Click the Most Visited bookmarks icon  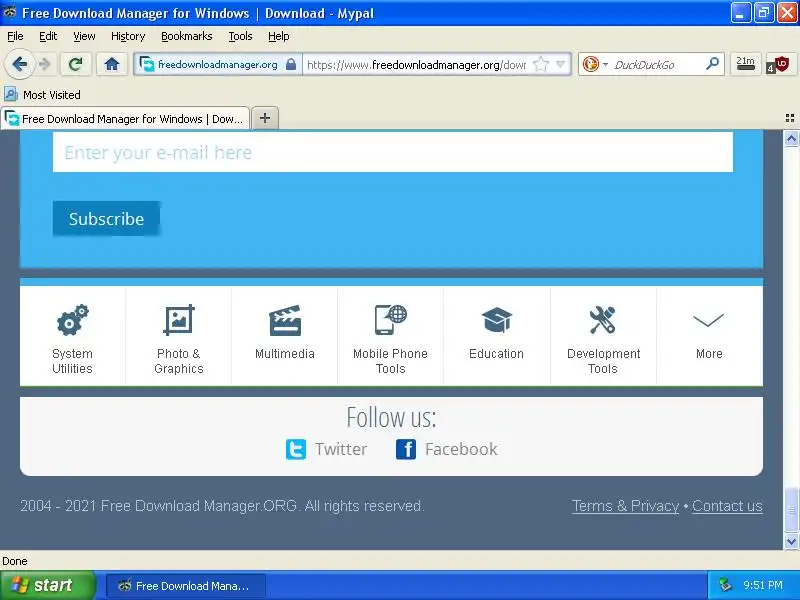click(11, 94)
